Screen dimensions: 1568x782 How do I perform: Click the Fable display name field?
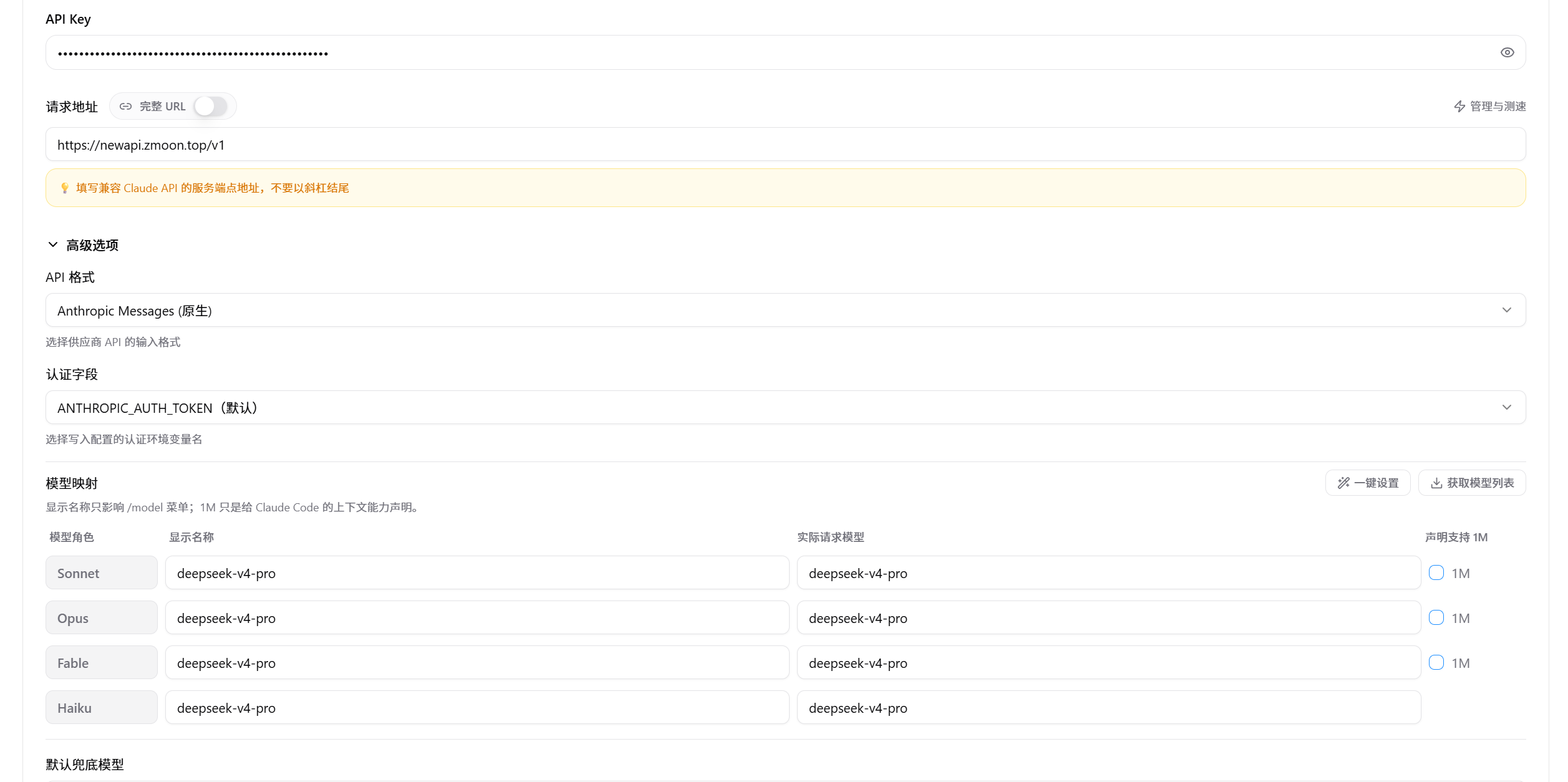[x=477, y=662]
